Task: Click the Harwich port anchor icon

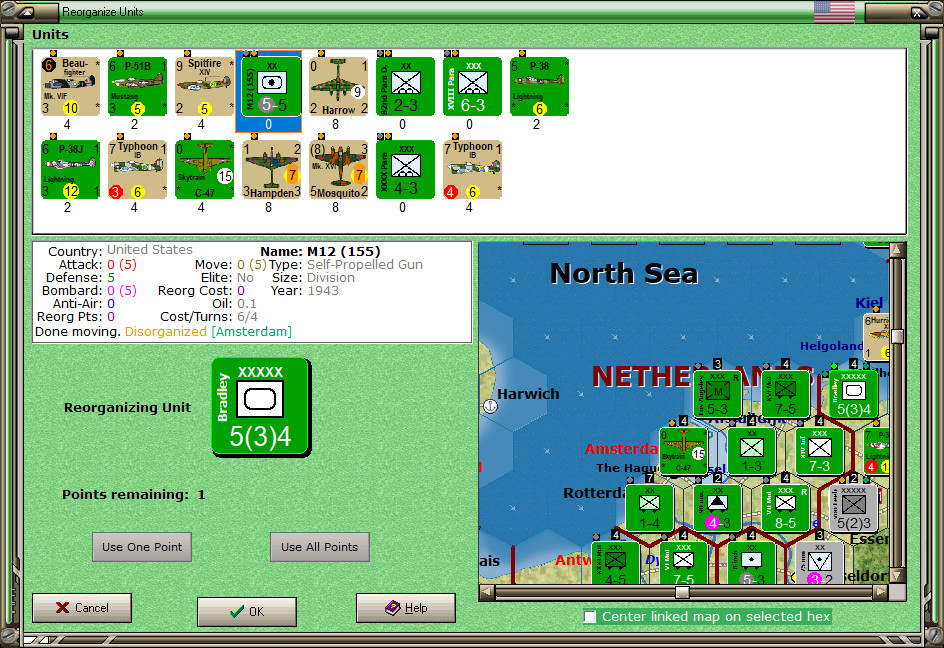Action: (x=491, y=407)
